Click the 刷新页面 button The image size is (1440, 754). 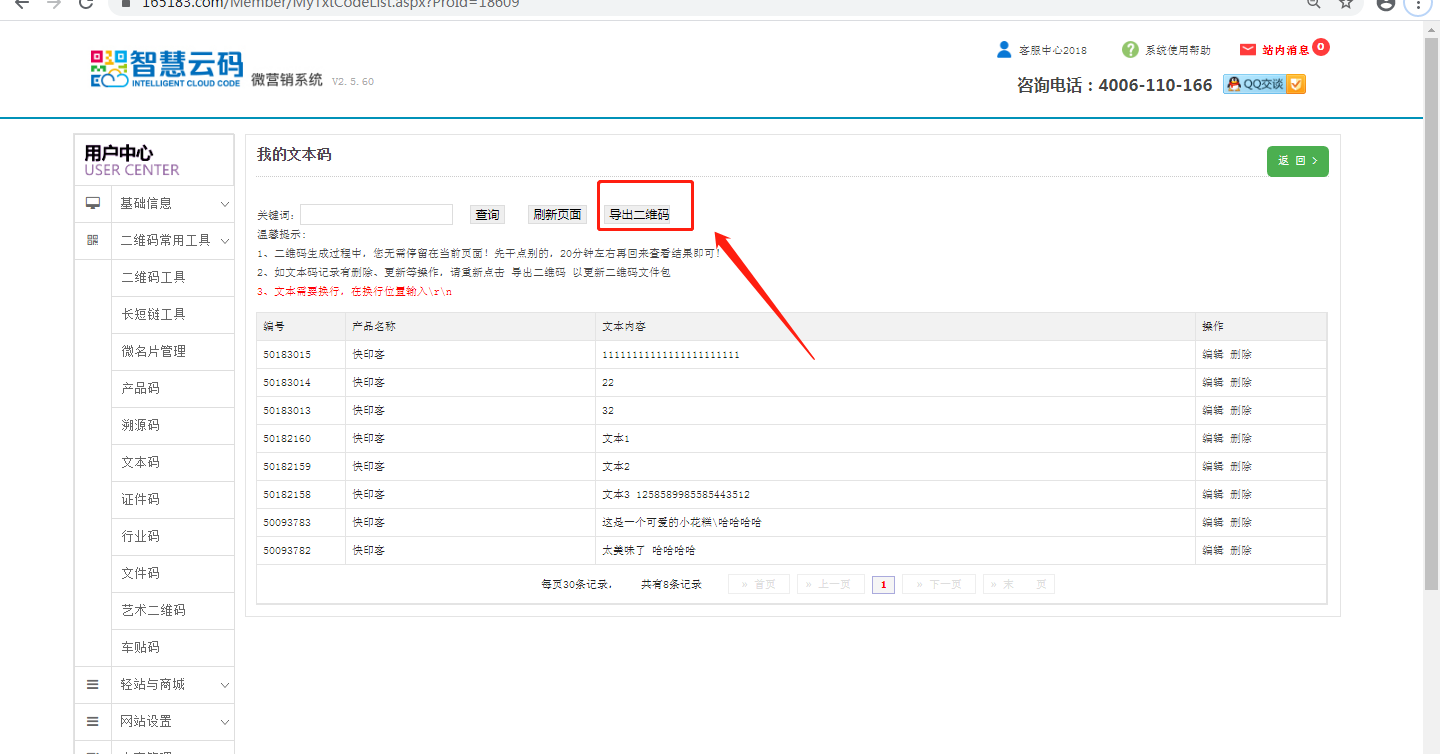[x=557, y=214]
